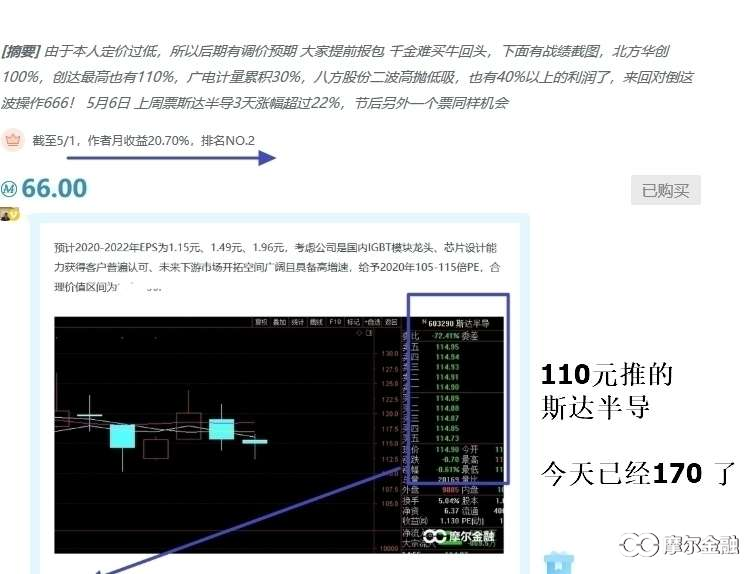Select 叠加 in the chart toolbar

point(279,323)
